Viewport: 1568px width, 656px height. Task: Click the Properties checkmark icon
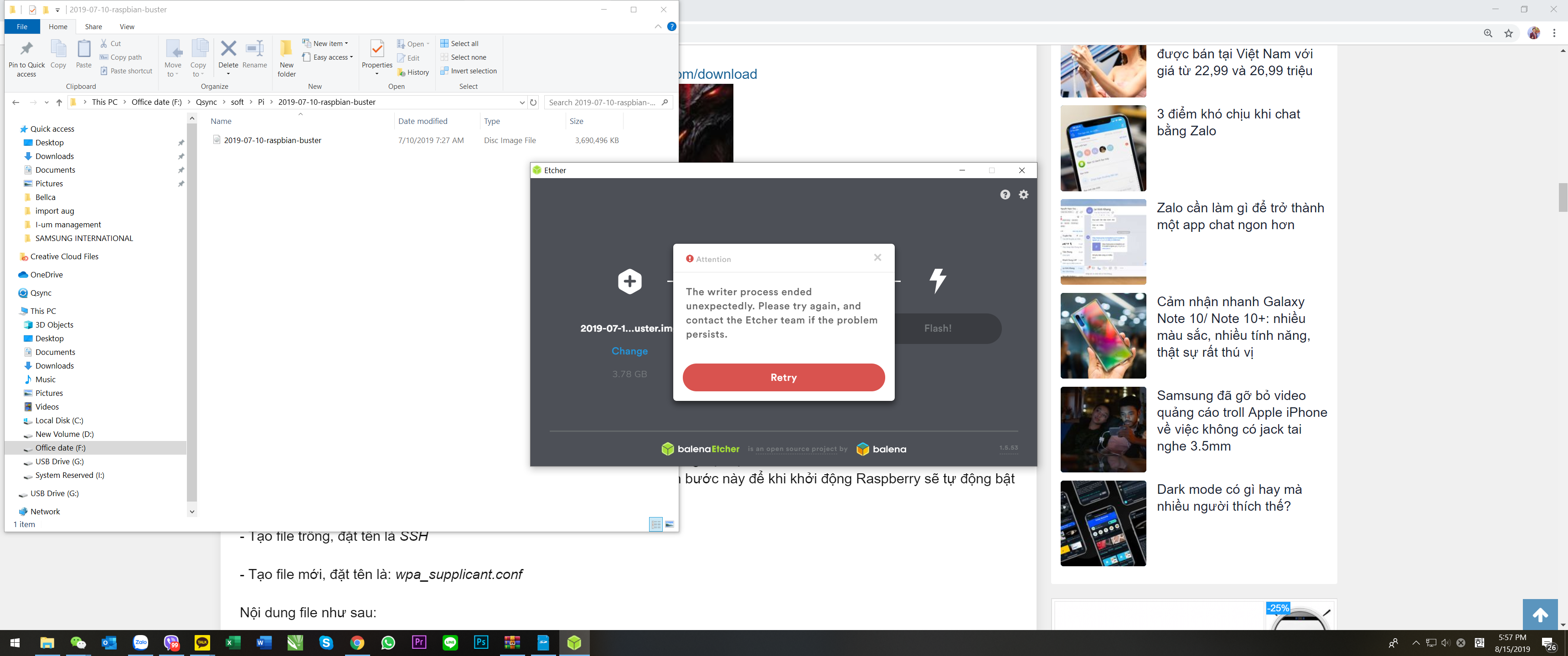point(377,49)
